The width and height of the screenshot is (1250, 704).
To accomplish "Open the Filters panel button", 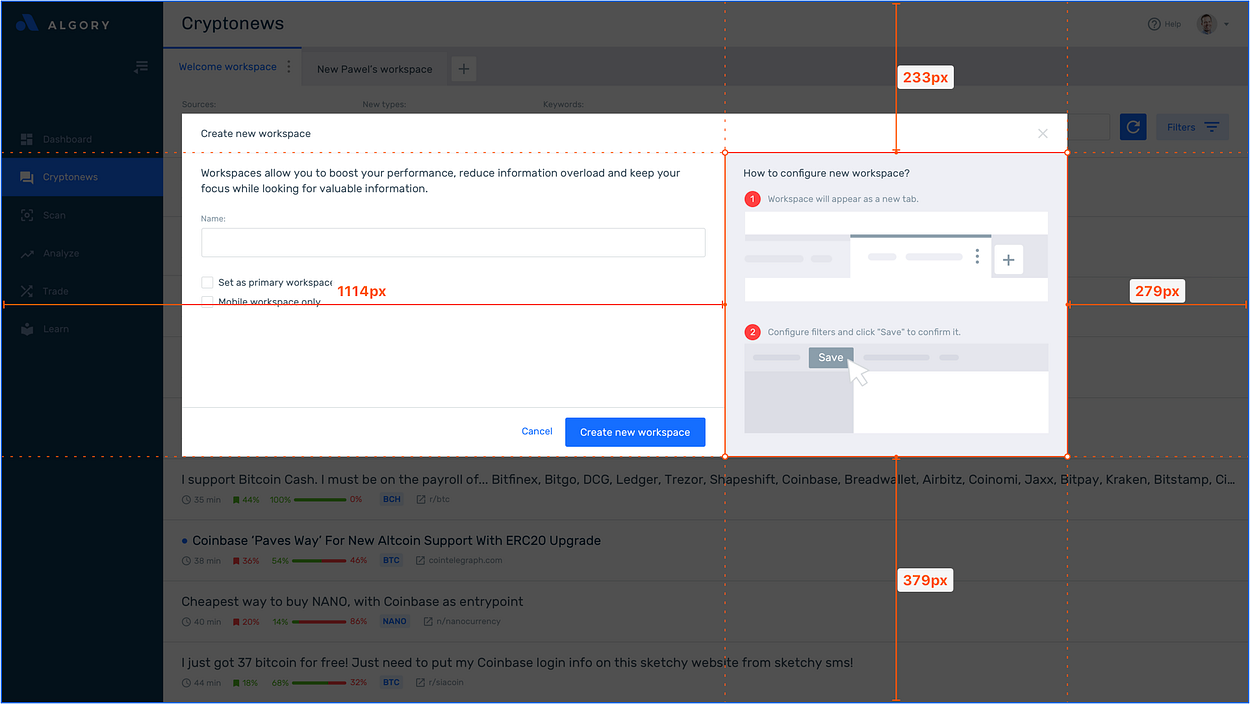I will (x=1192, y=127).
